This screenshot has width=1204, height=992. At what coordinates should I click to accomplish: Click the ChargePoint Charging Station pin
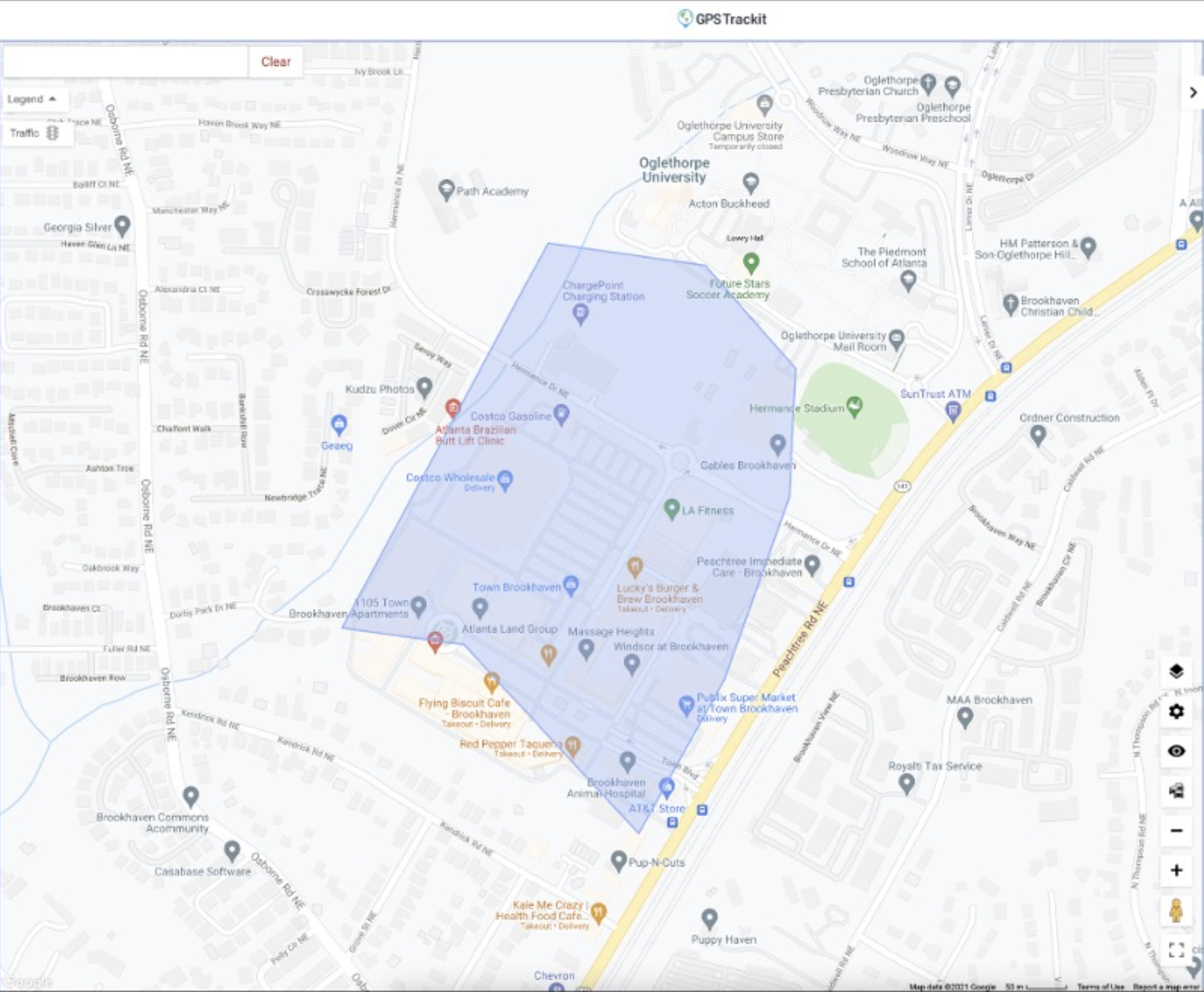click(580, 314)
